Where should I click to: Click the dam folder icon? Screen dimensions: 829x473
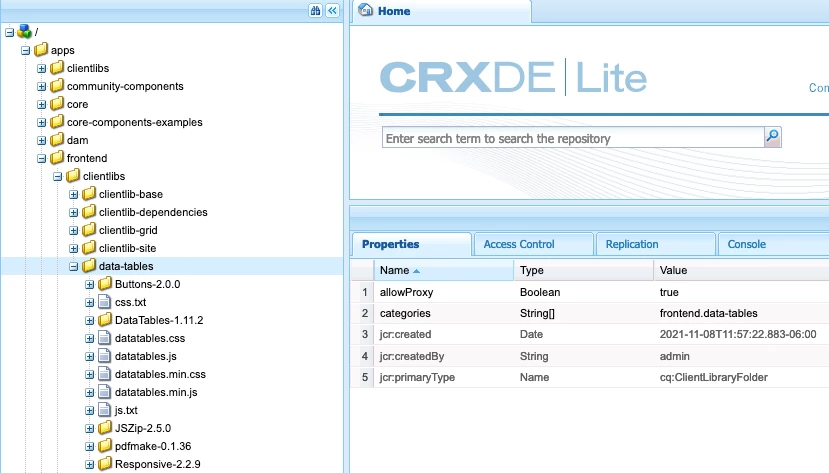(x=57, y=140)
